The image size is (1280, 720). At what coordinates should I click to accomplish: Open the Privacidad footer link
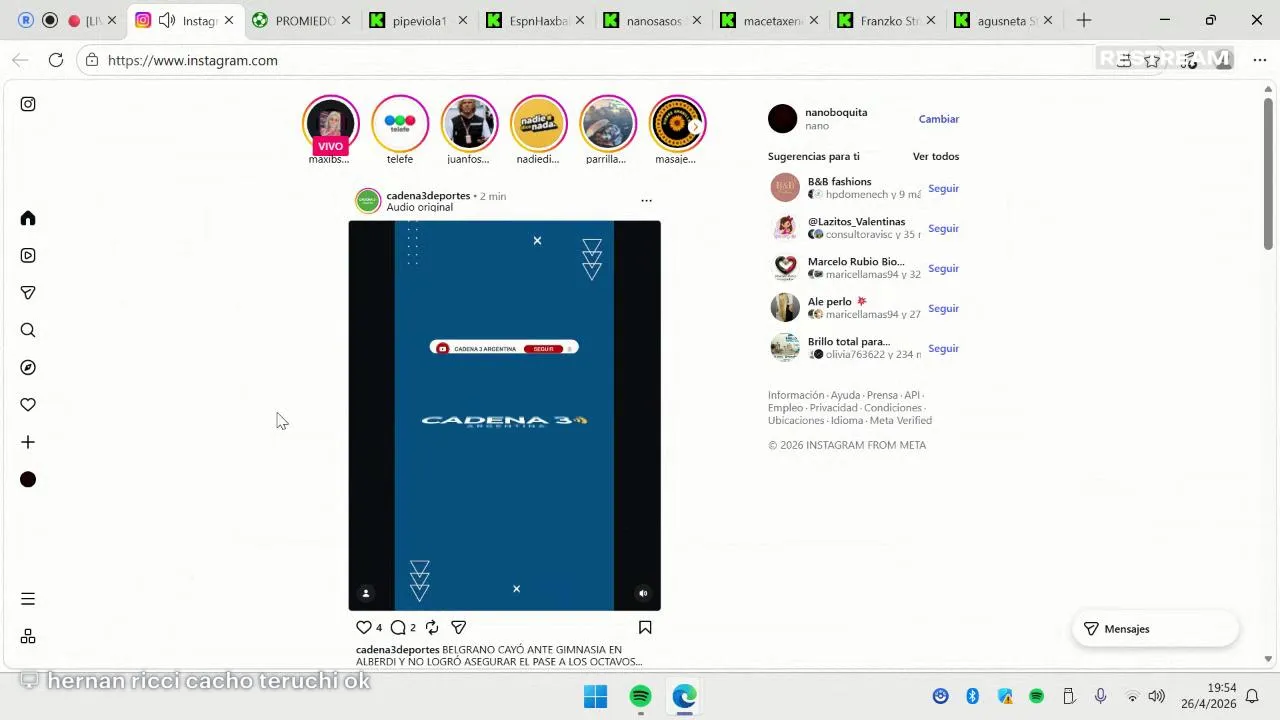[834, 408]
